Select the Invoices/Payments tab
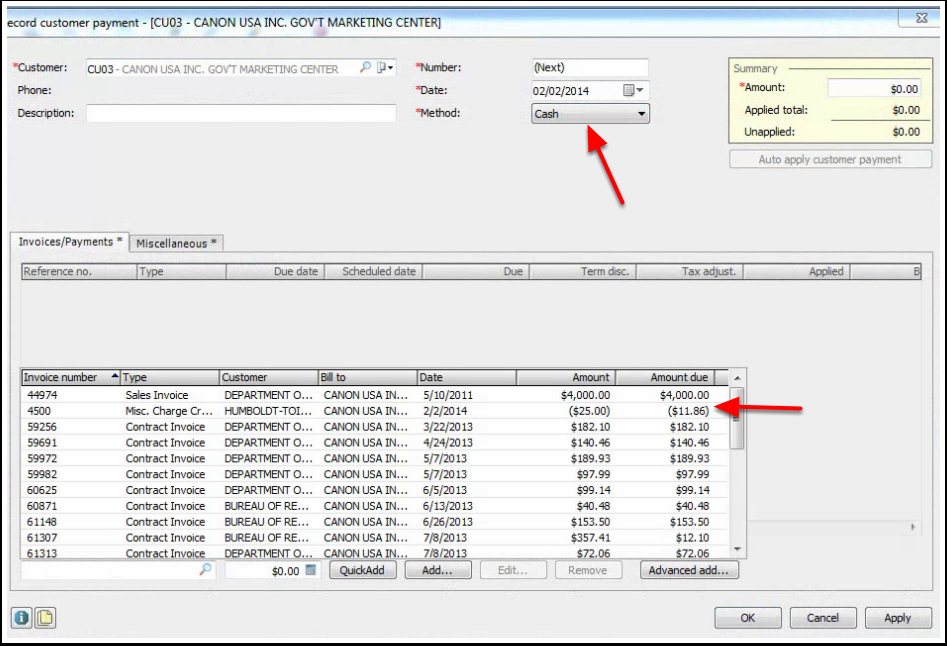947x646 pixels. coord(70,241)
